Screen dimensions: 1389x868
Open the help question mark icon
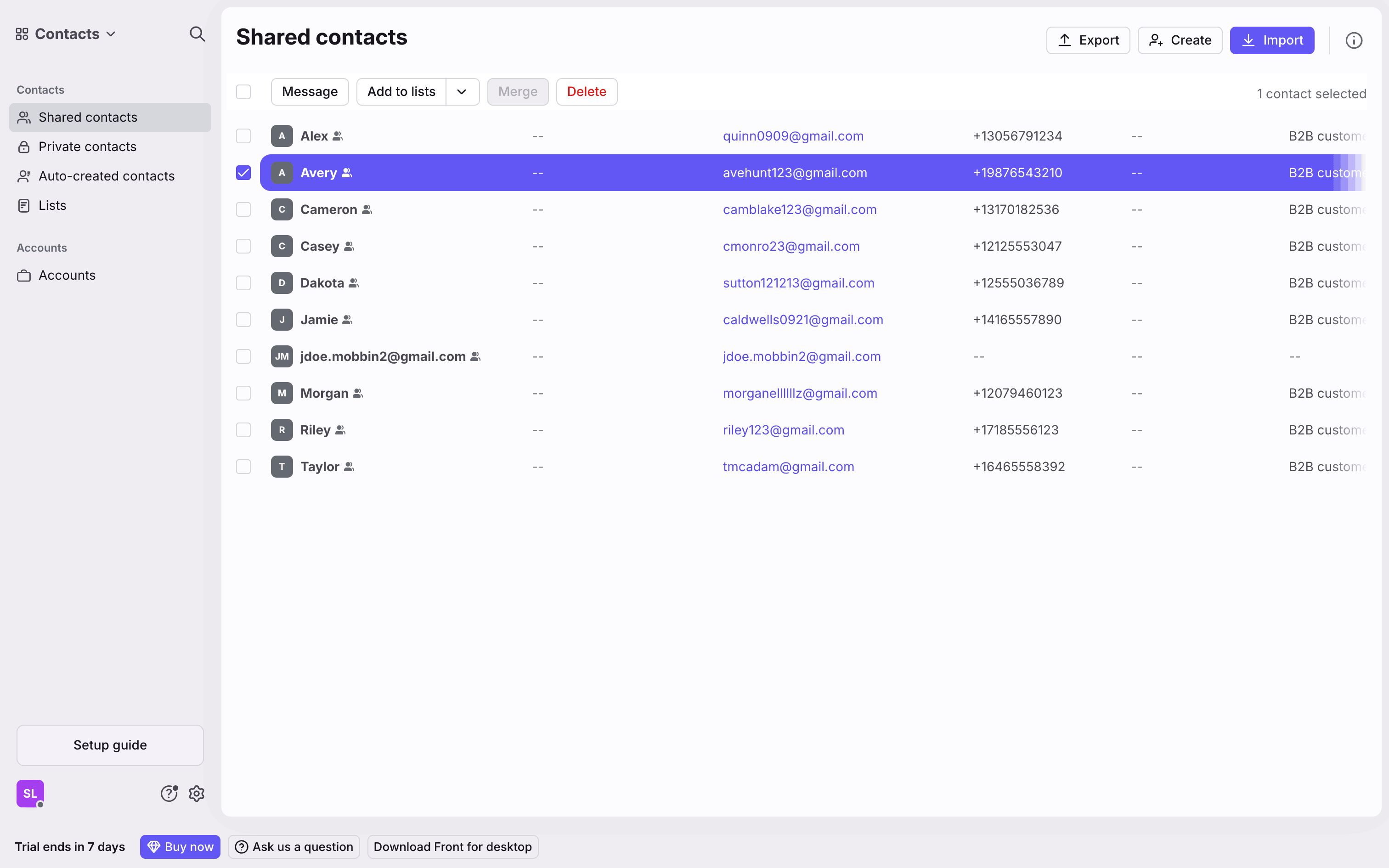[x=169, y=794]
